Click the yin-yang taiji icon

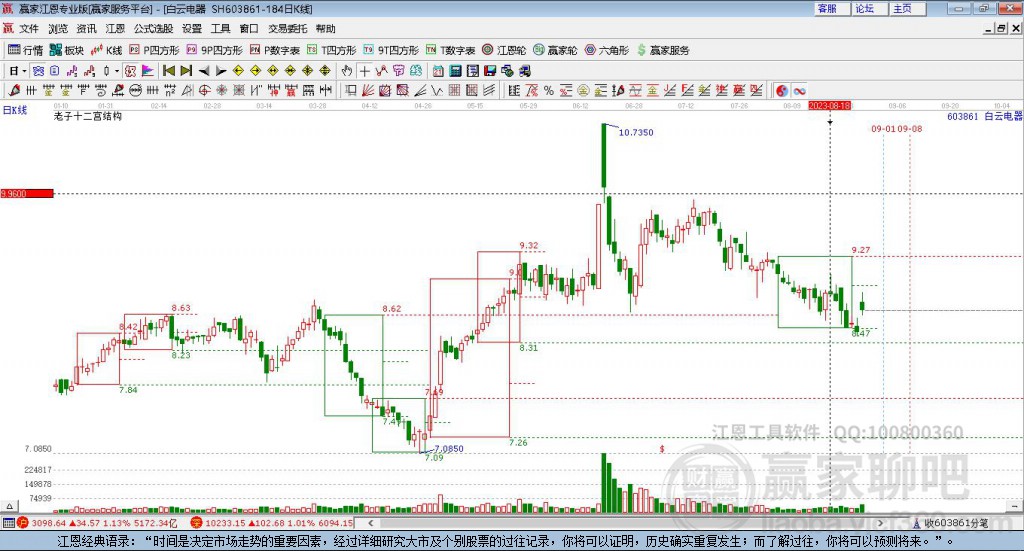782,91
